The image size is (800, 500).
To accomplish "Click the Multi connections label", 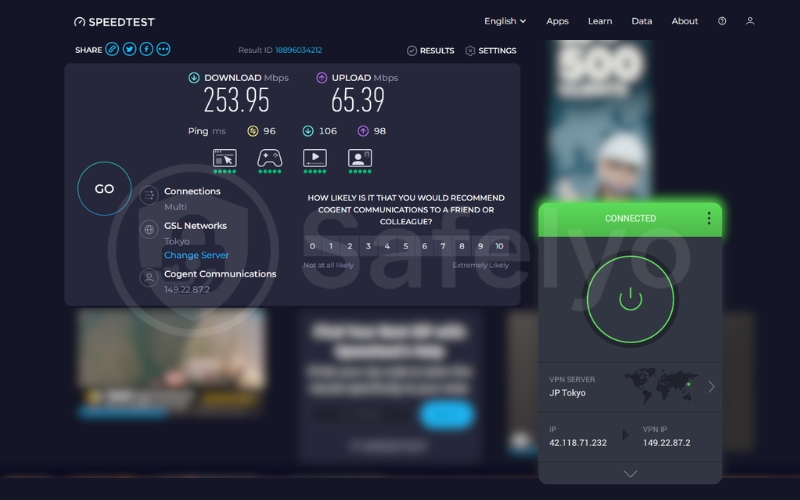I will [175, 207].
